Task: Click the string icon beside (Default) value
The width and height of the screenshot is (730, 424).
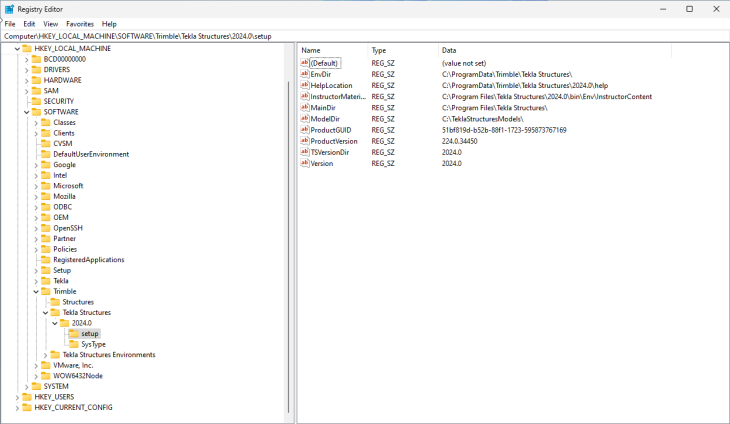Action: point(304,63)
